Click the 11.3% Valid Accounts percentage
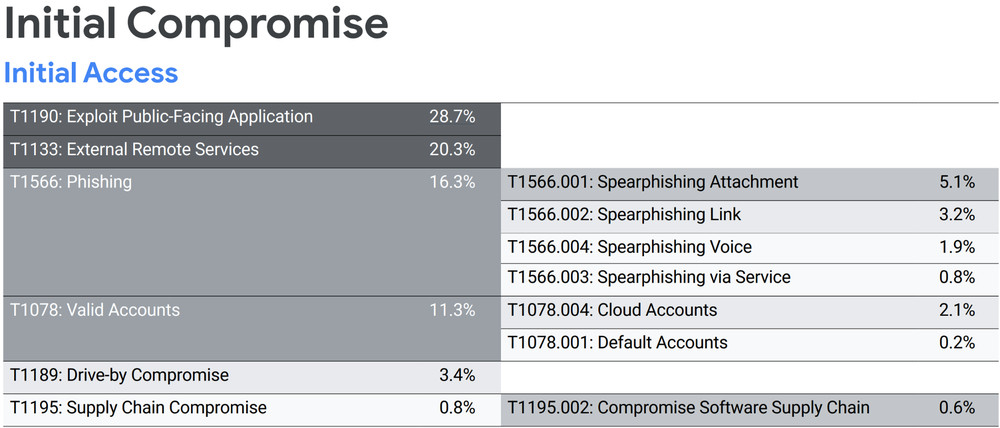This screenshot has width=1000, height=428. (x=452, y=310)
